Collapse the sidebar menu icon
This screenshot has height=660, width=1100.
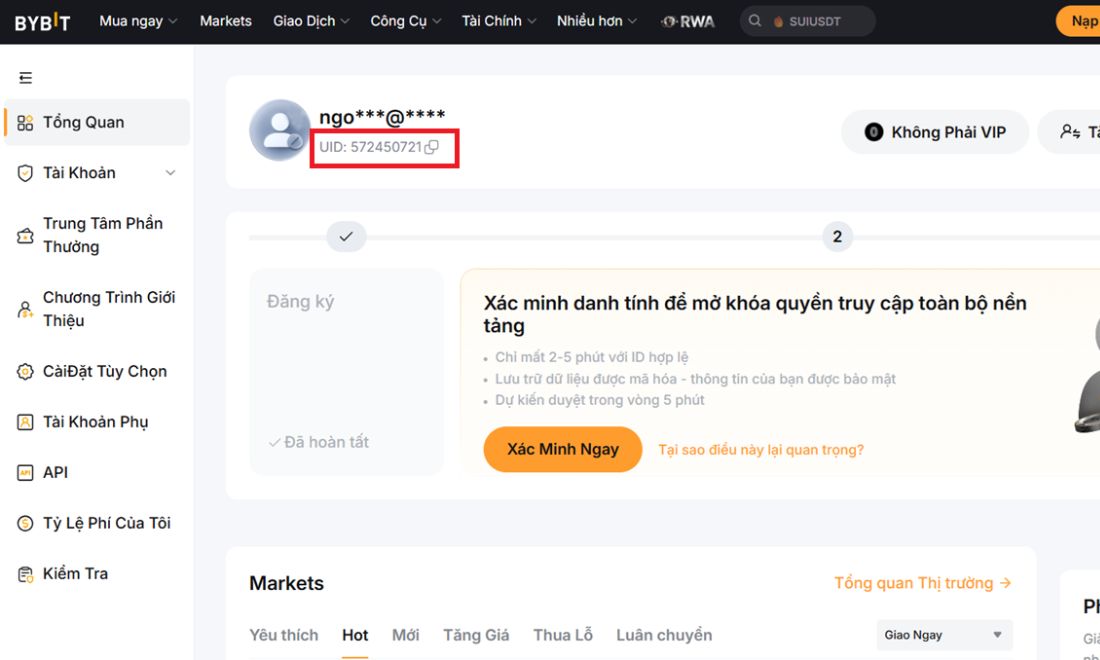[25, 77]
